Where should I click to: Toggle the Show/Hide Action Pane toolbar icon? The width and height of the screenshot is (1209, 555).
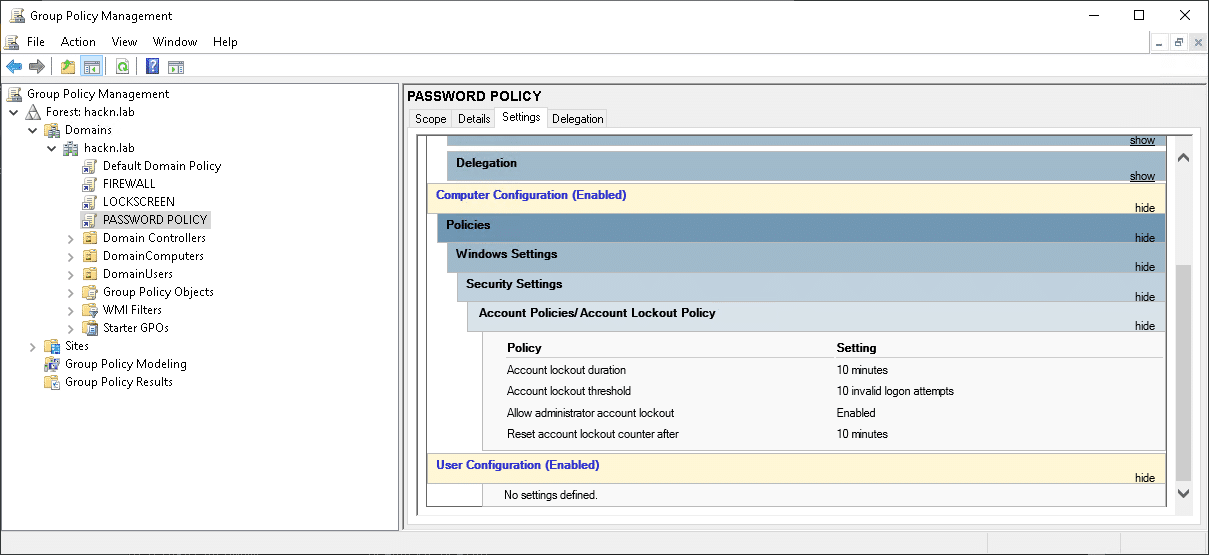(x=176, y=67)
